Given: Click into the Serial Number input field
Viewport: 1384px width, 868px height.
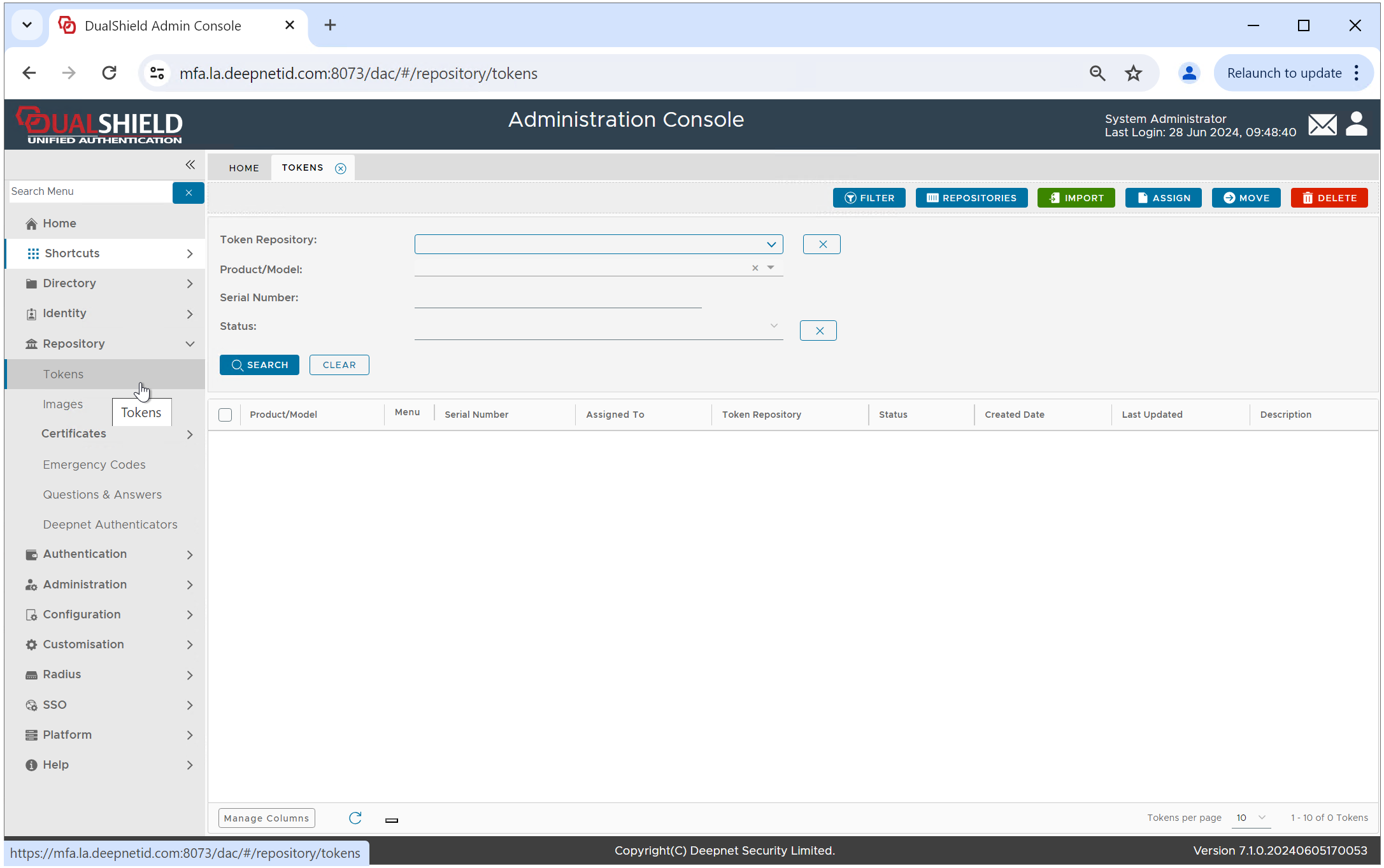Looking at the screenshot, I should click(557, 299).
